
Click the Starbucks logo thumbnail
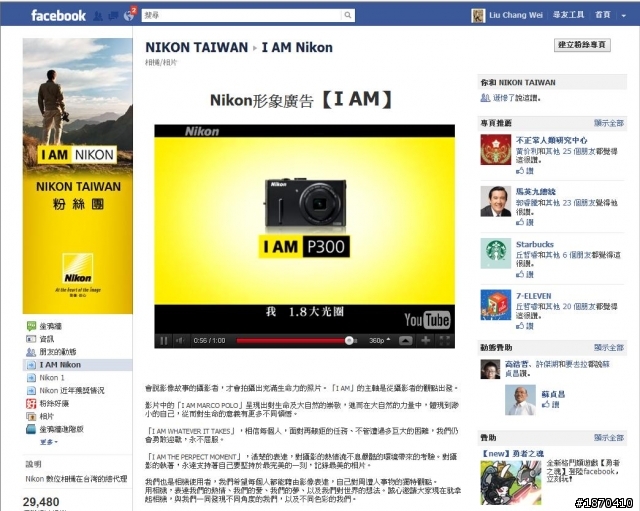click(496, 253)
